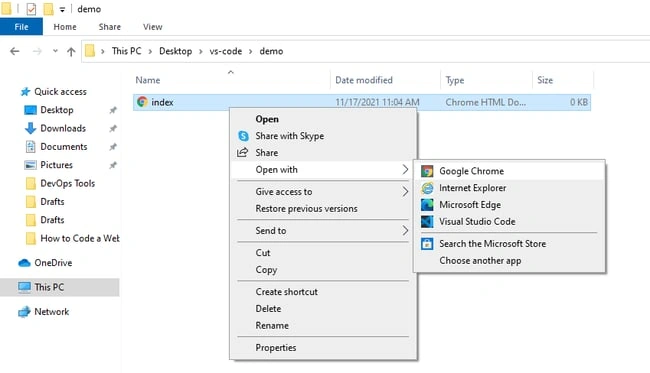The image size is (650, 373).
Task: Select Network in navigation pane
Action: [51, 312]
